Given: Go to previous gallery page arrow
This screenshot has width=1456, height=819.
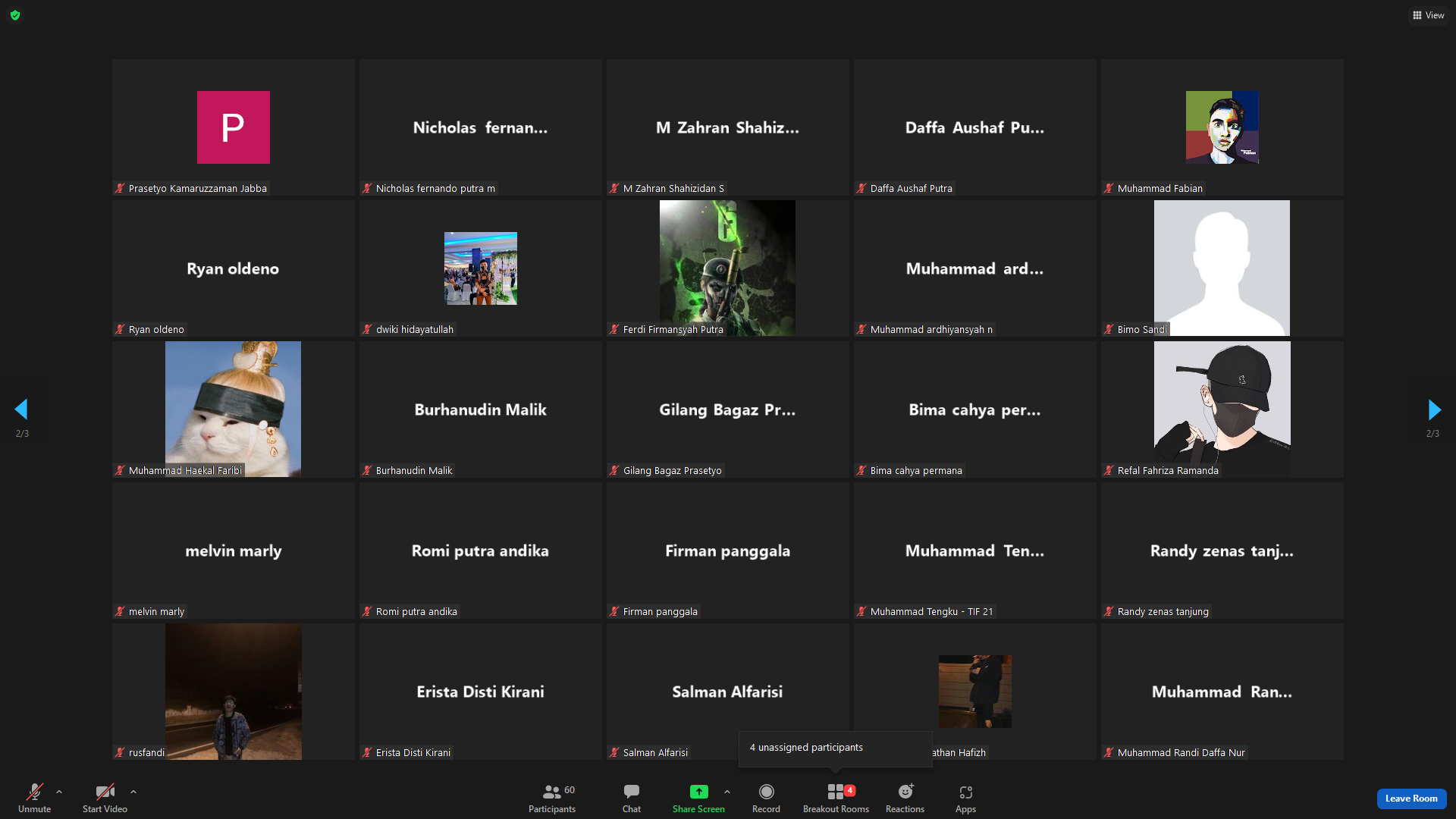Looking at the screenshot, I should (21, 409).
